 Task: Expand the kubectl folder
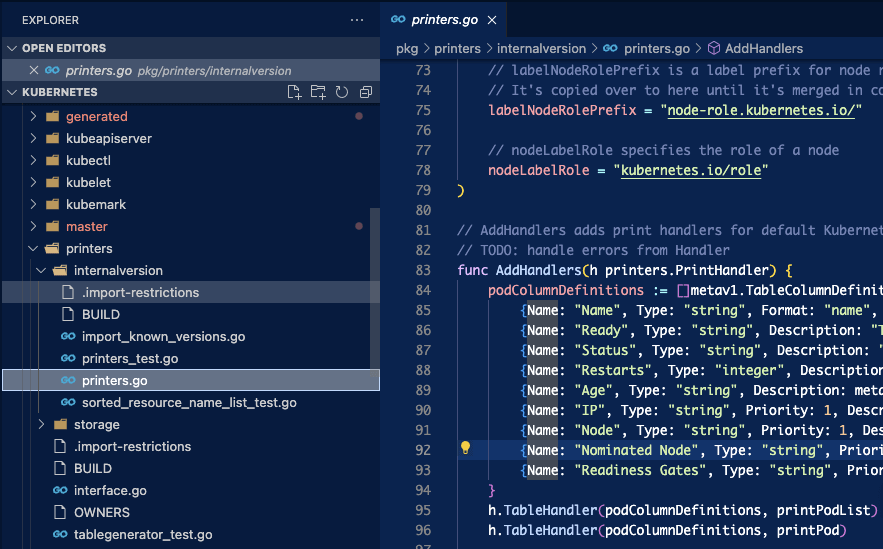click(x=34, y=161)
